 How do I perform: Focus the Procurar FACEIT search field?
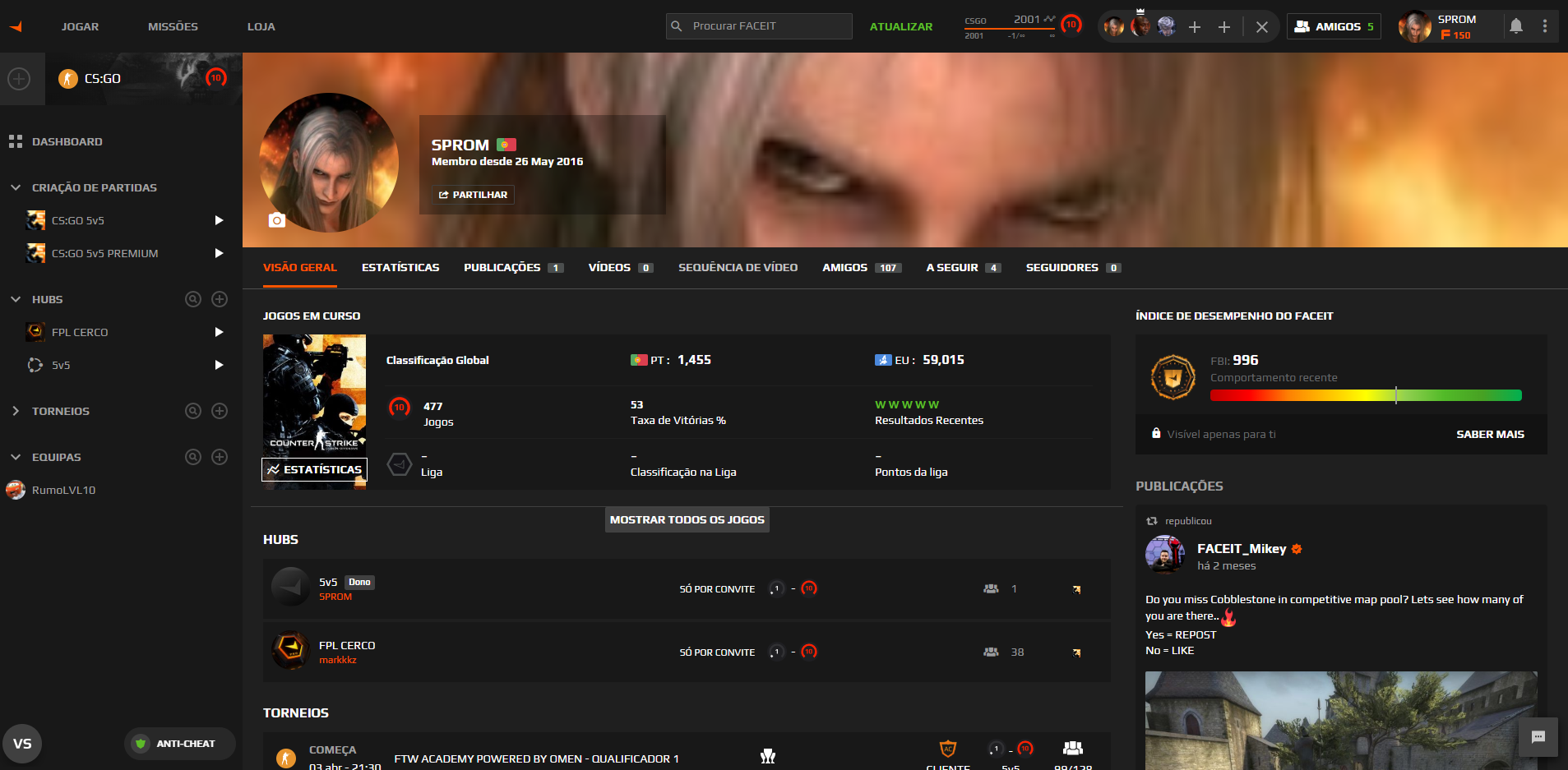pos(759,26)
